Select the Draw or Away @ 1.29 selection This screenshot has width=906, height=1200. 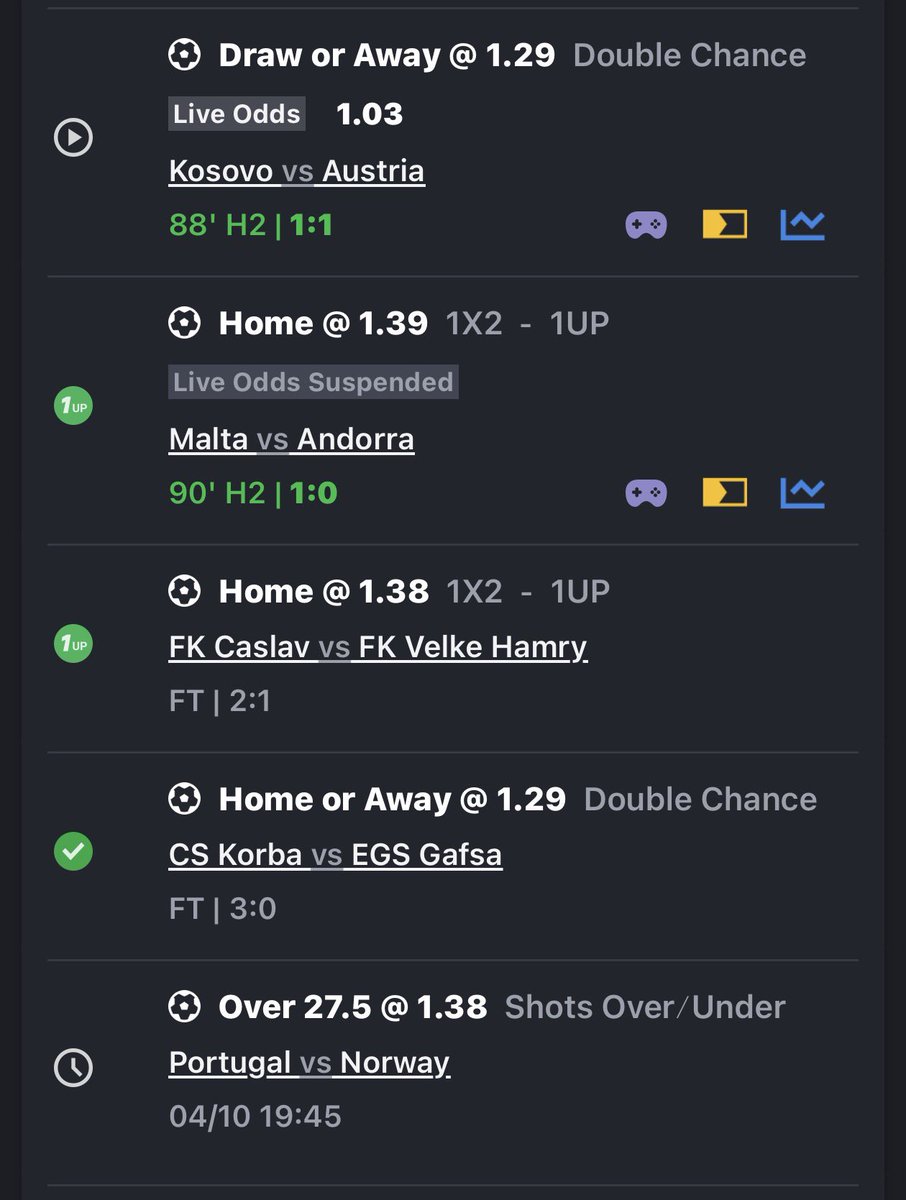click(387, 55)
